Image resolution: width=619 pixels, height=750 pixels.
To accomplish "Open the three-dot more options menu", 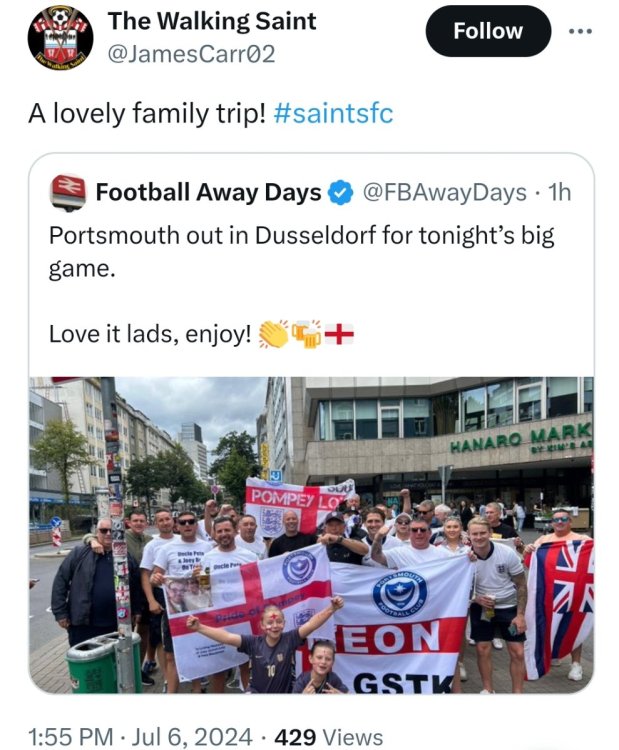I will (x=580, y=31).
